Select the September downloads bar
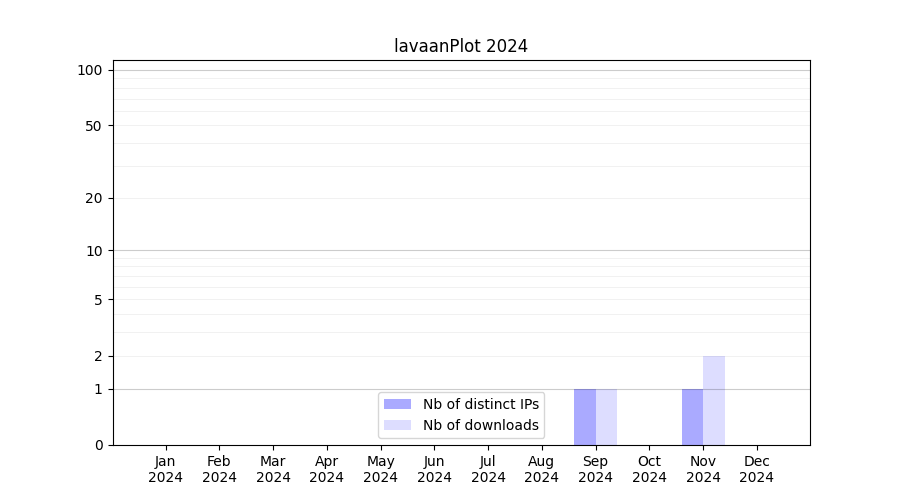This screenshot has width=900, height=500. coord(606,417)
